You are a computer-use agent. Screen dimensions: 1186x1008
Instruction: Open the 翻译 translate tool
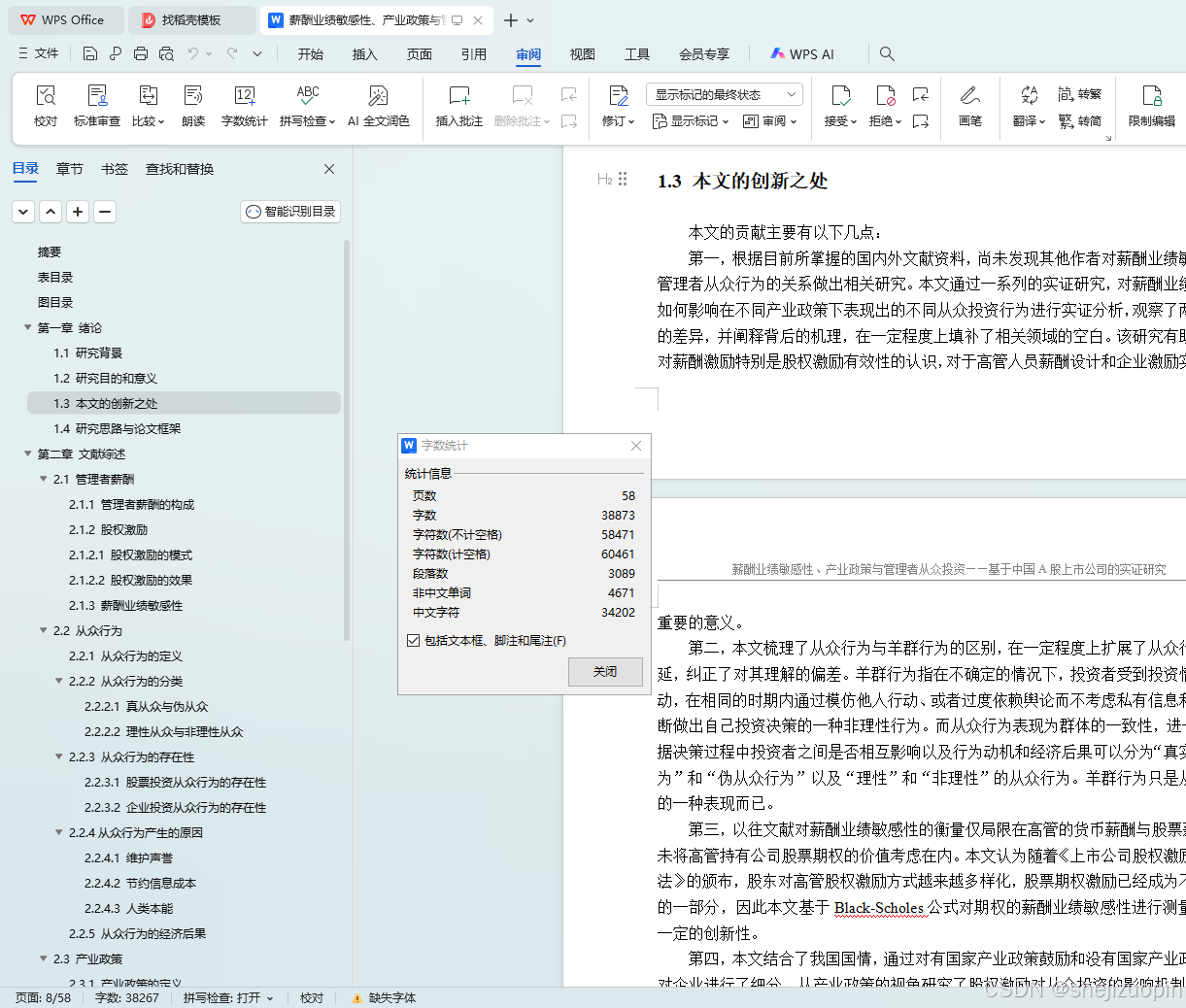pos(1029,106)
